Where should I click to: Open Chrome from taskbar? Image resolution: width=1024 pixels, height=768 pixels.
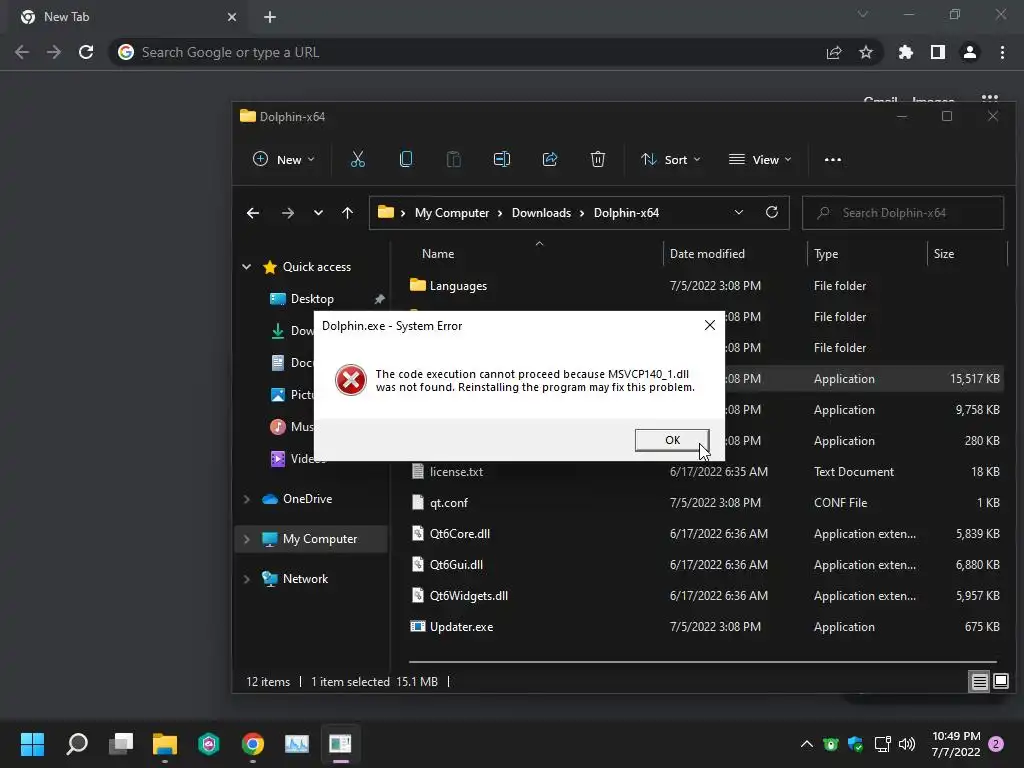click(253, 744)
